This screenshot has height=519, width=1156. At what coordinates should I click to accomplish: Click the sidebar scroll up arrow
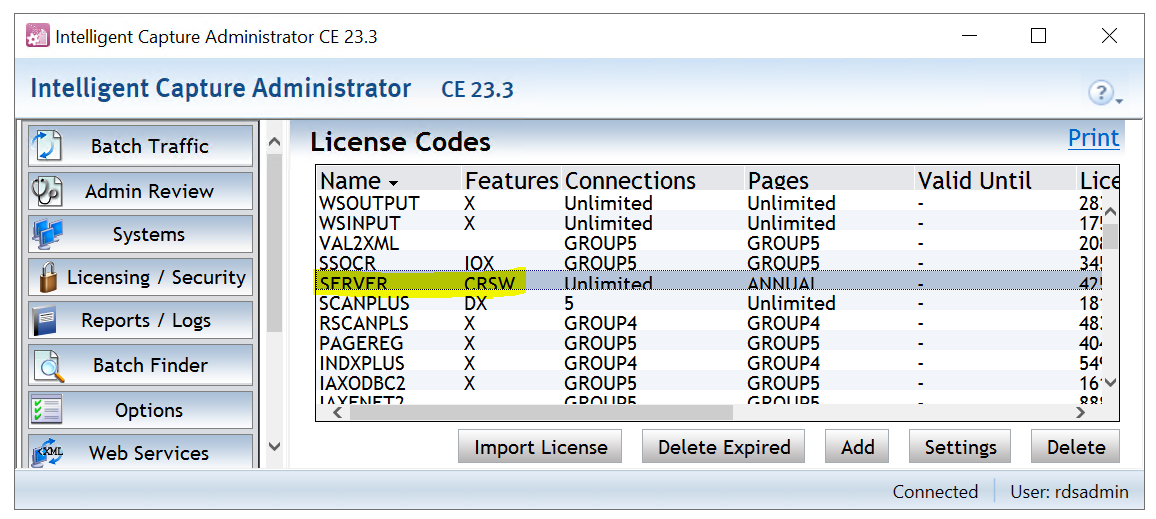pos(274,141)
